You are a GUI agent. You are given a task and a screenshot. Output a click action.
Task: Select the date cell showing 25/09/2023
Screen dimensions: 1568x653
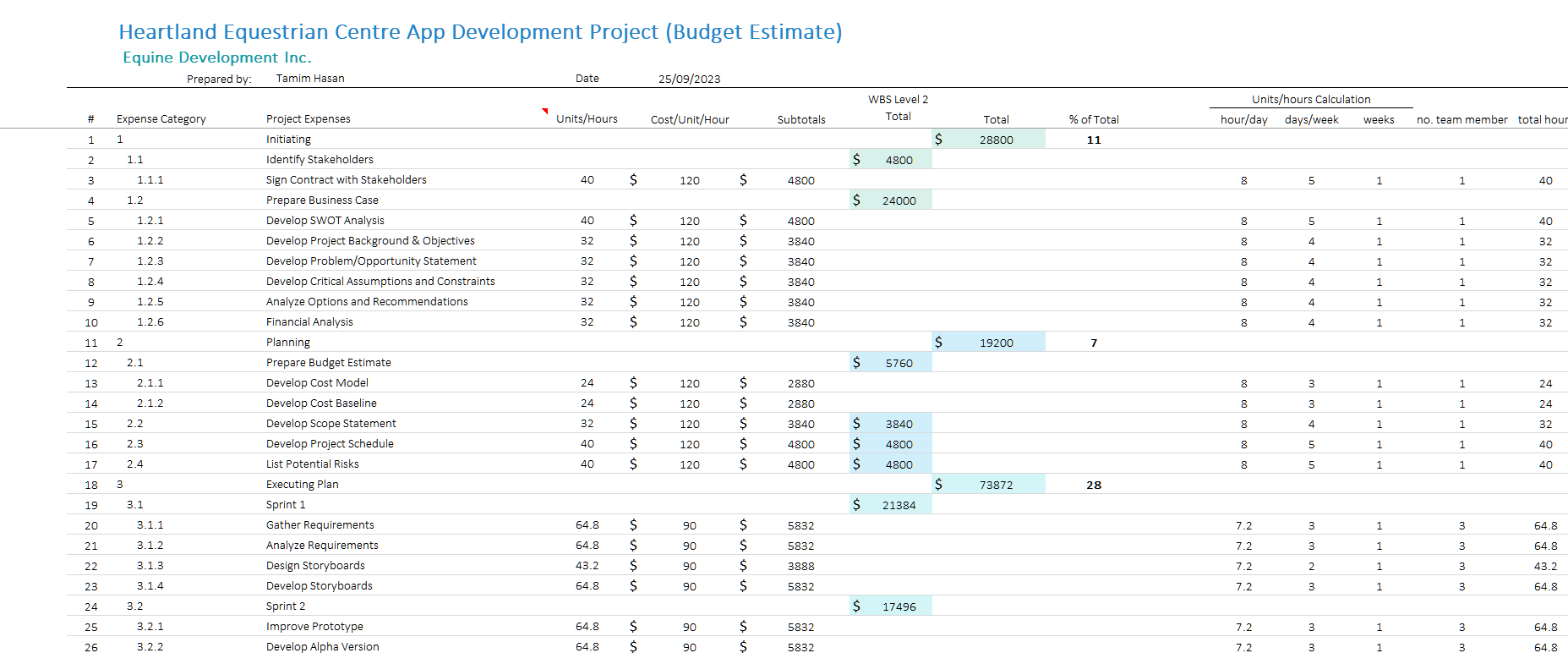point(689,79)
